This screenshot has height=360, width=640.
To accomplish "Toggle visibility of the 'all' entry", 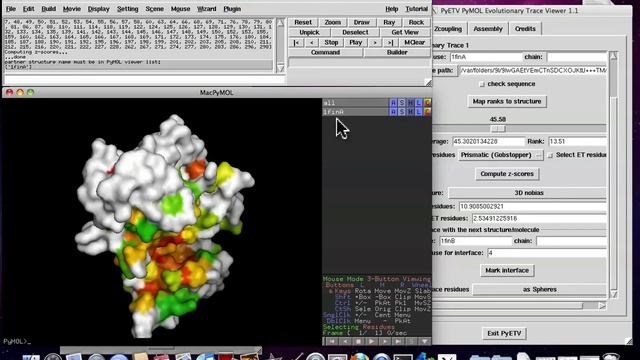I will click(355, 103).
